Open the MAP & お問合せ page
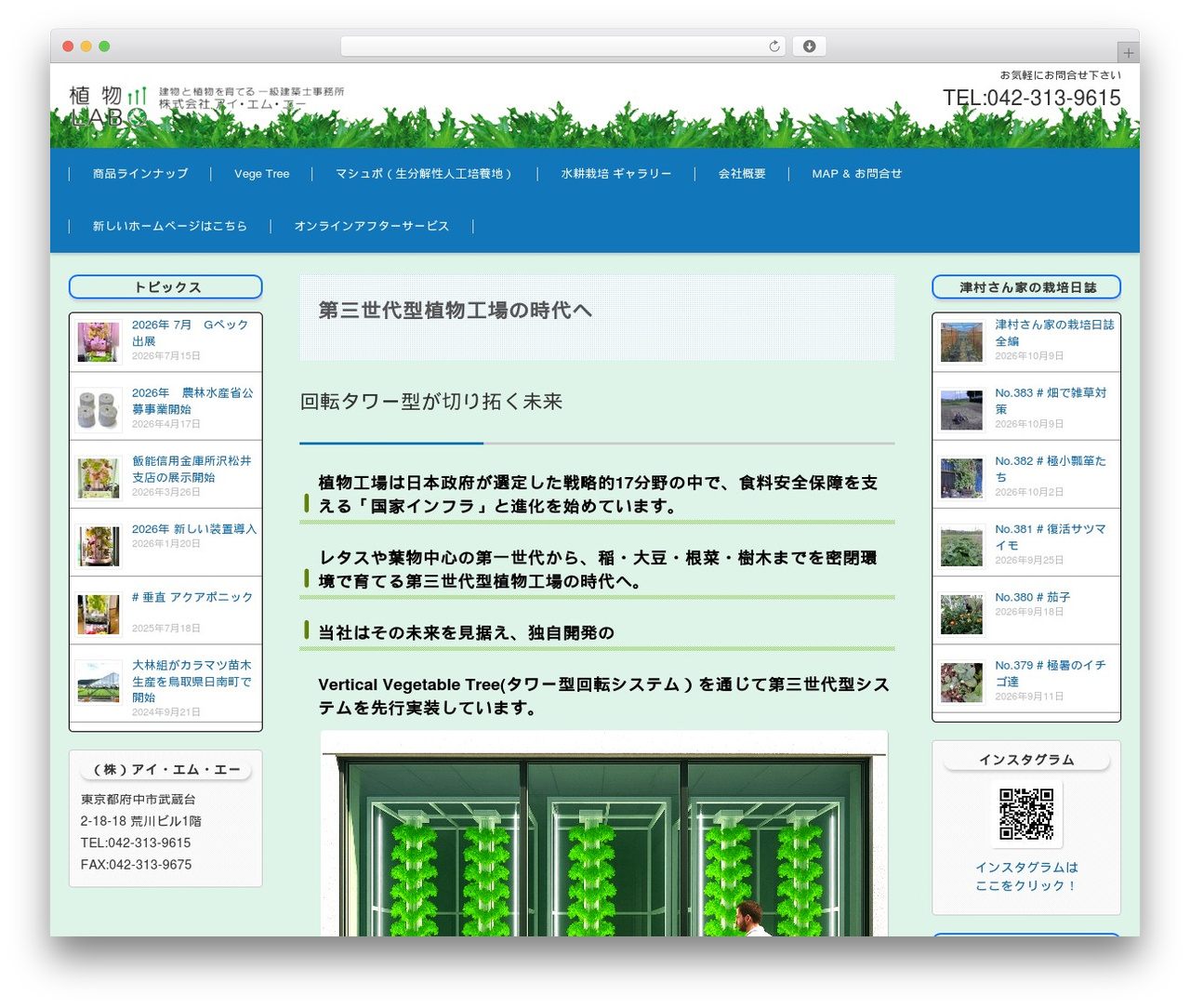Image resolution: width=1190 pixels, height=1008 pixels. coord(857,174)
